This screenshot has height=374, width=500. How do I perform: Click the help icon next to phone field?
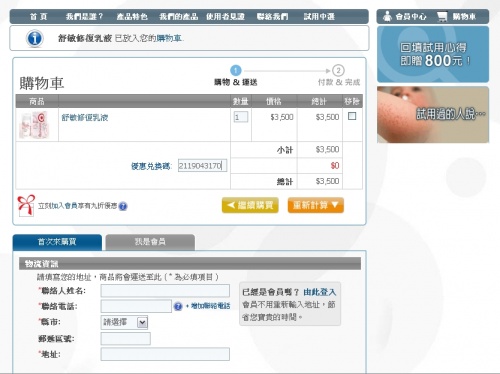(178, 306)
